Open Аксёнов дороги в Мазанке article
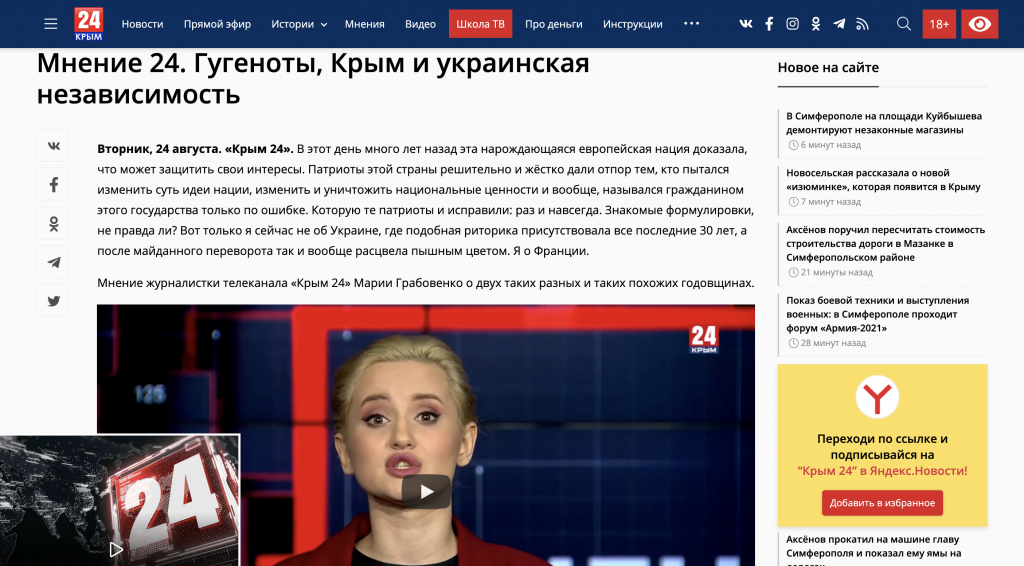Image resolution: width=1024 pixels, height=566 pixels. [885, 244]
